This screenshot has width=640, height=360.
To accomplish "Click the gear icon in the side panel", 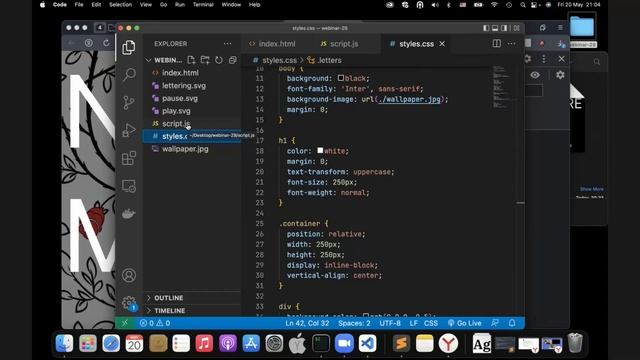I will pos(560,75).
